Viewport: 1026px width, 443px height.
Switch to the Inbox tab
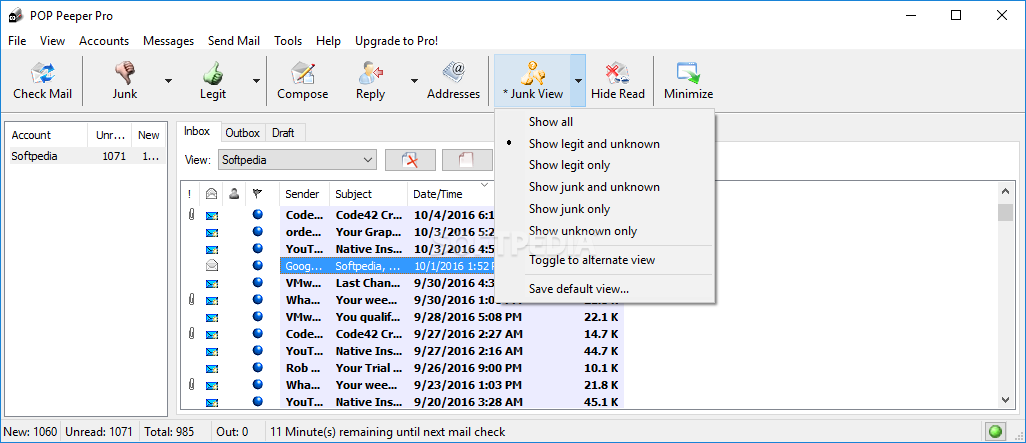tap(197, 131)
